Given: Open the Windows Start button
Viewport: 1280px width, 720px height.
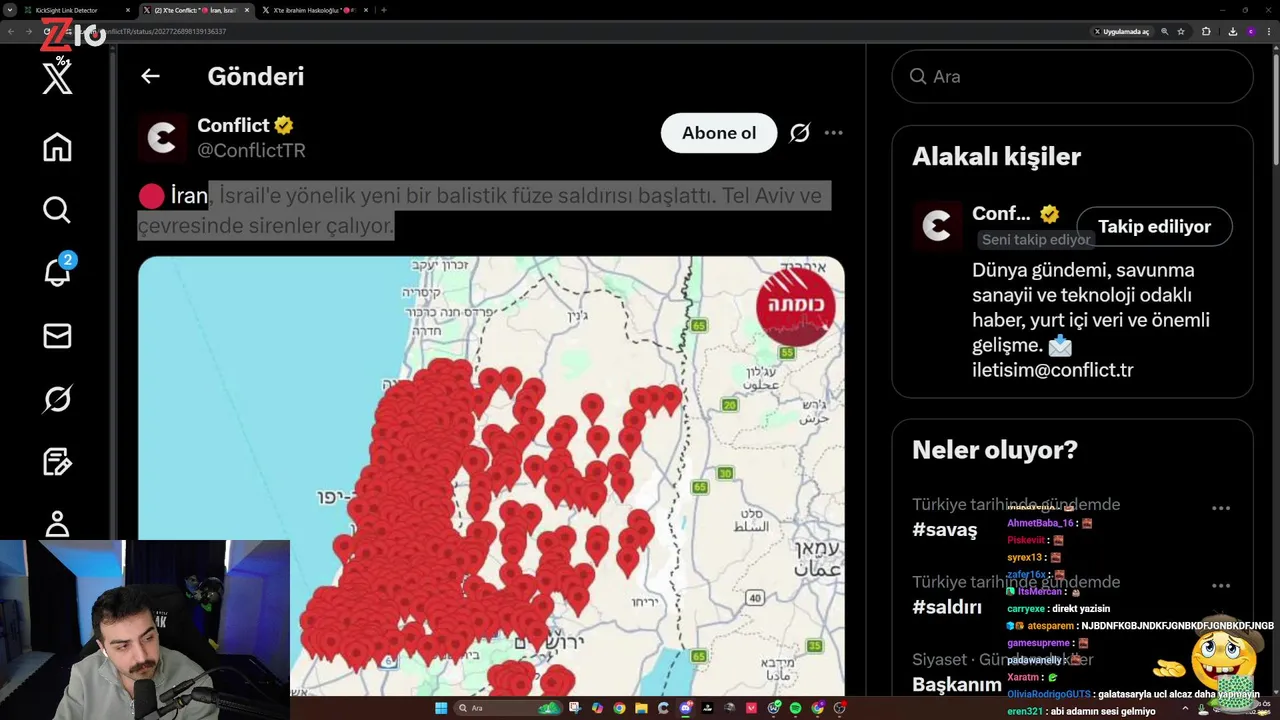Looking at the screenshot, I should click(x=441, y=708).
